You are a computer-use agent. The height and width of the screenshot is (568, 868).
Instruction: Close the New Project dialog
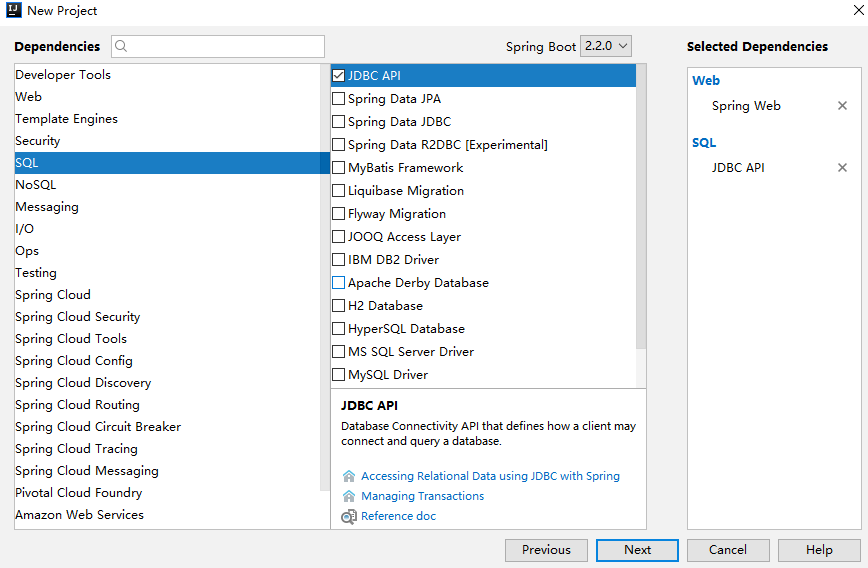click(847, 11)
